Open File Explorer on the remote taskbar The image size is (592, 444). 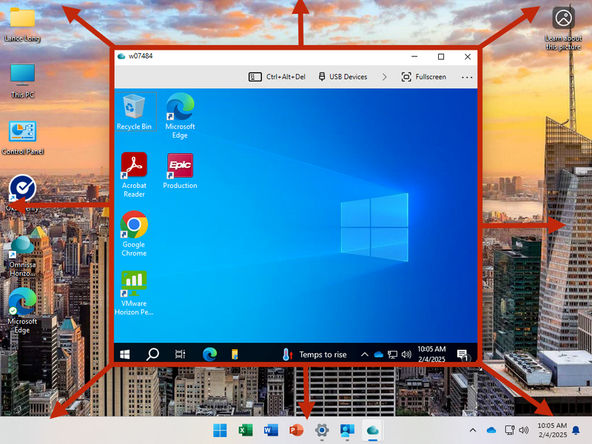[234, 354]
